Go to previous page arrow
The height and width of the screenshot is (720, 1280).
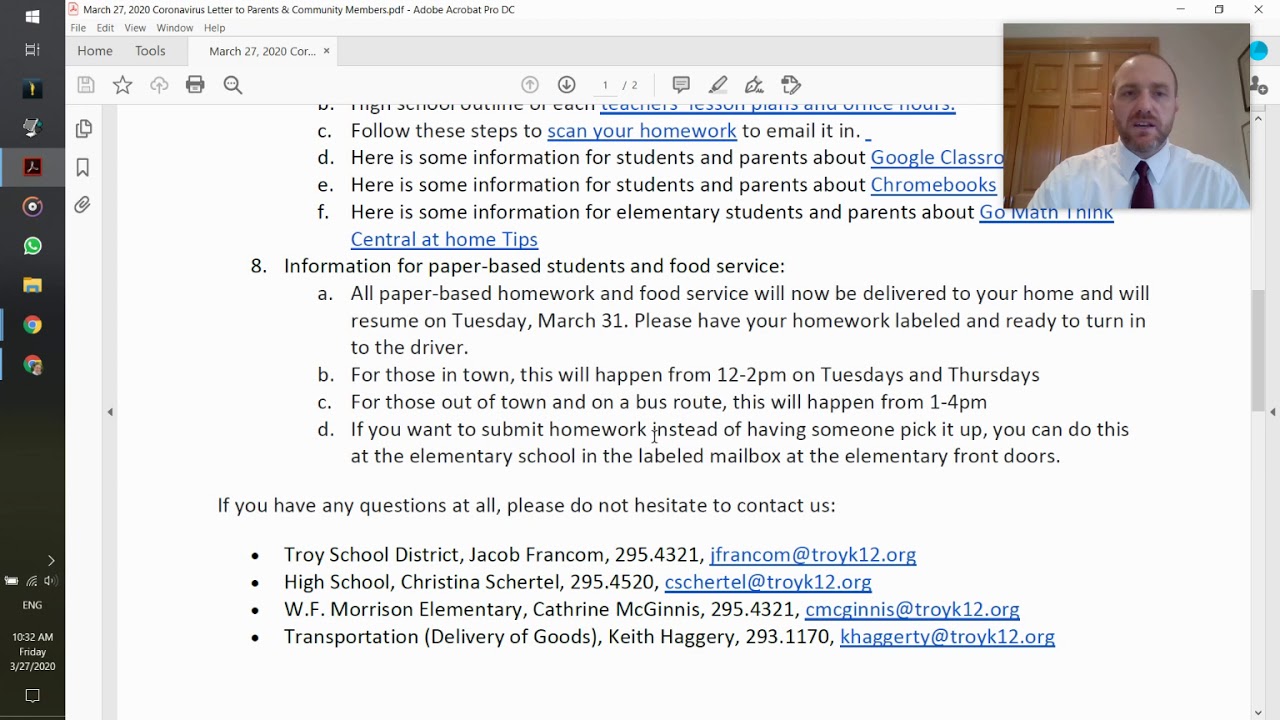point(530,85)
